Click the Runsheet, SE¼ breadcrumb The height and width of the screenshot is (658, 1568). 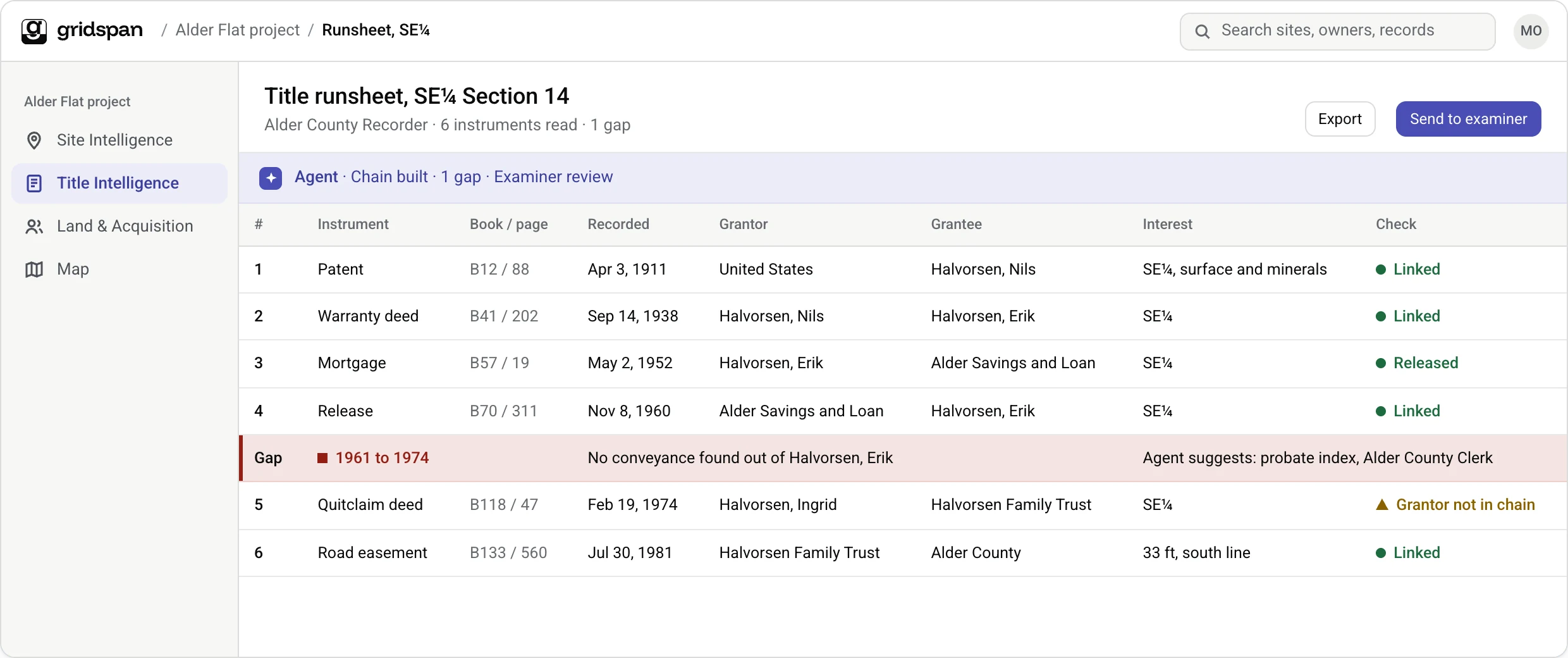click(x=376, y=30)
